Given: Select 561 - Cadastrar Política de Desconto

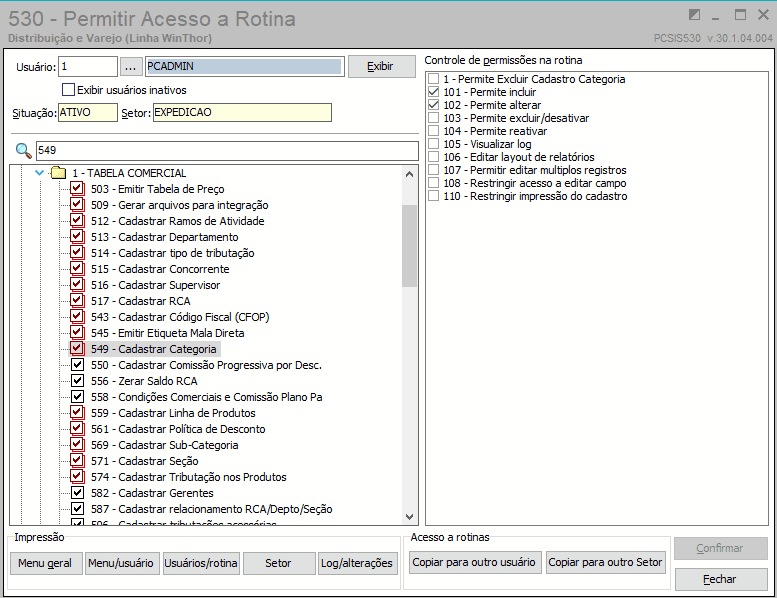Looking at the screenshot, I should tap(178, 429).
